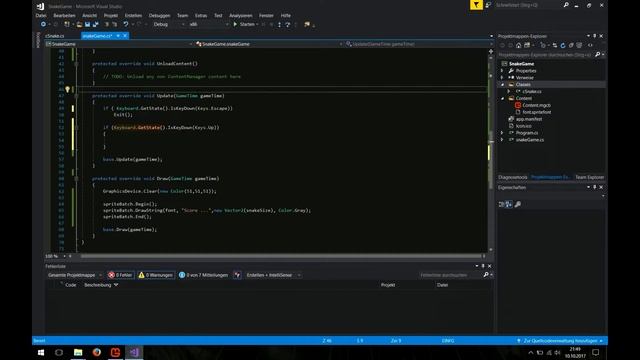Click the Visual Studio taskbar icon

click(x=134, y=353)
